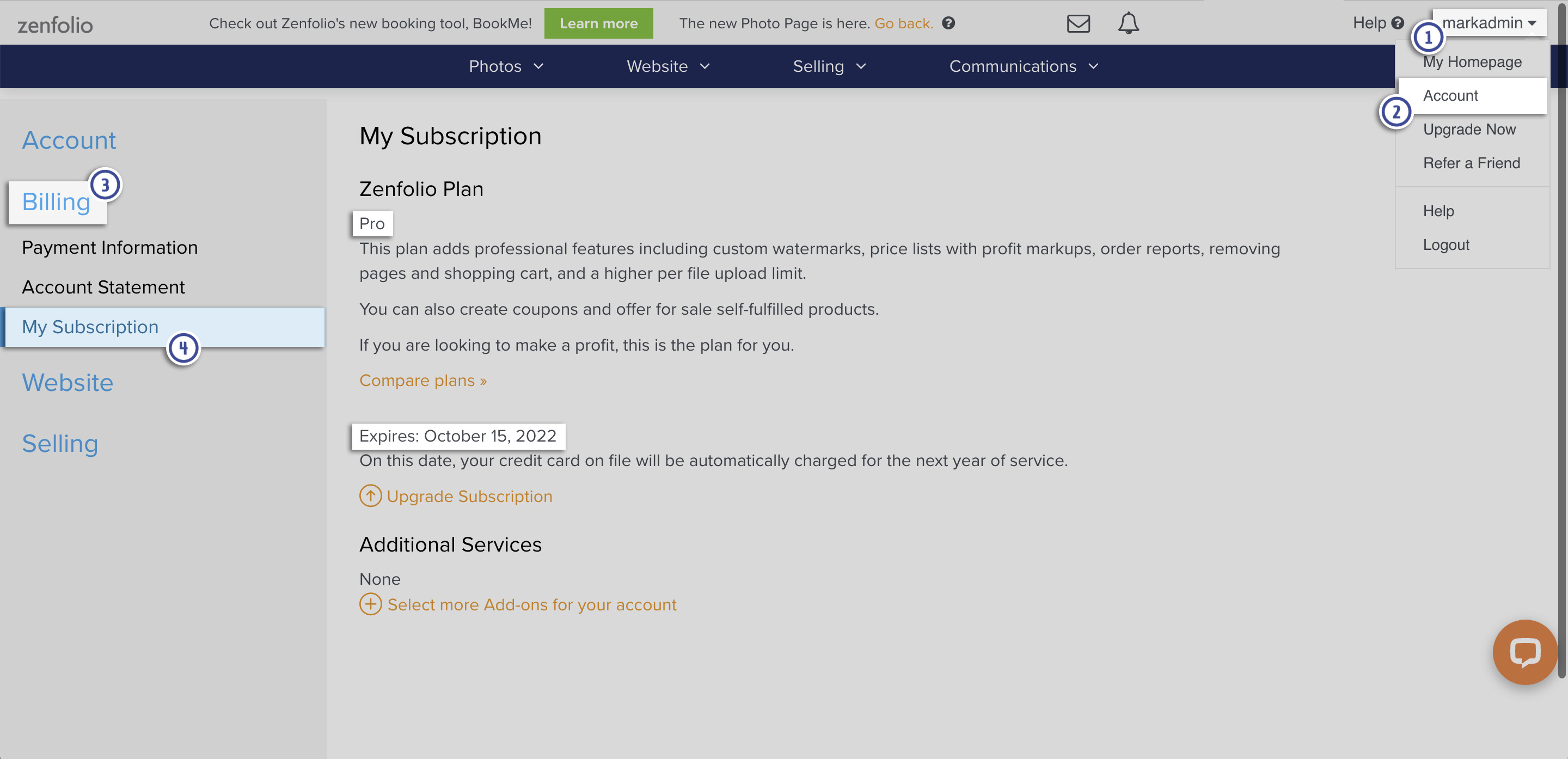This screenshot has width=1568, height=759.
Task: Click the question mark next to Photo Page notice
Action: pos(948,23)
